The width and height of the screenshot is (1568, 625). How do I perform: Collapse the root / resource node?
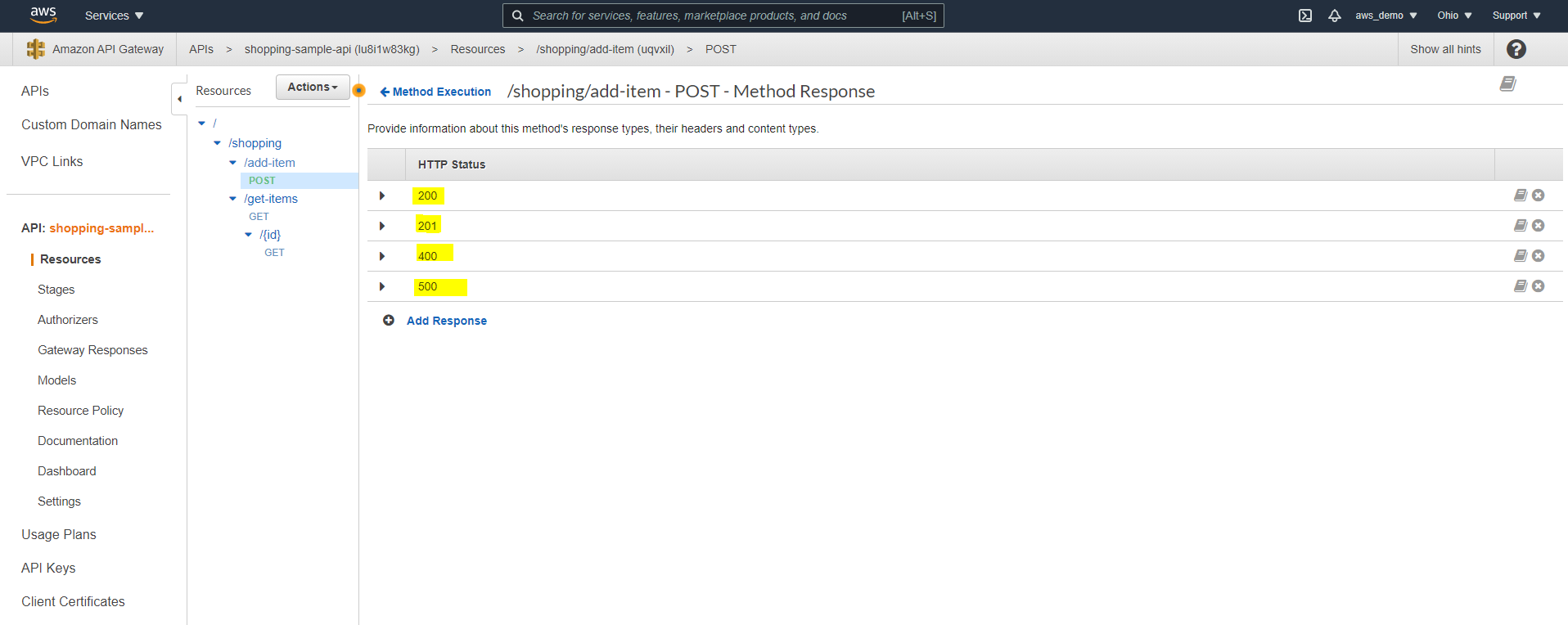point(201,124)
